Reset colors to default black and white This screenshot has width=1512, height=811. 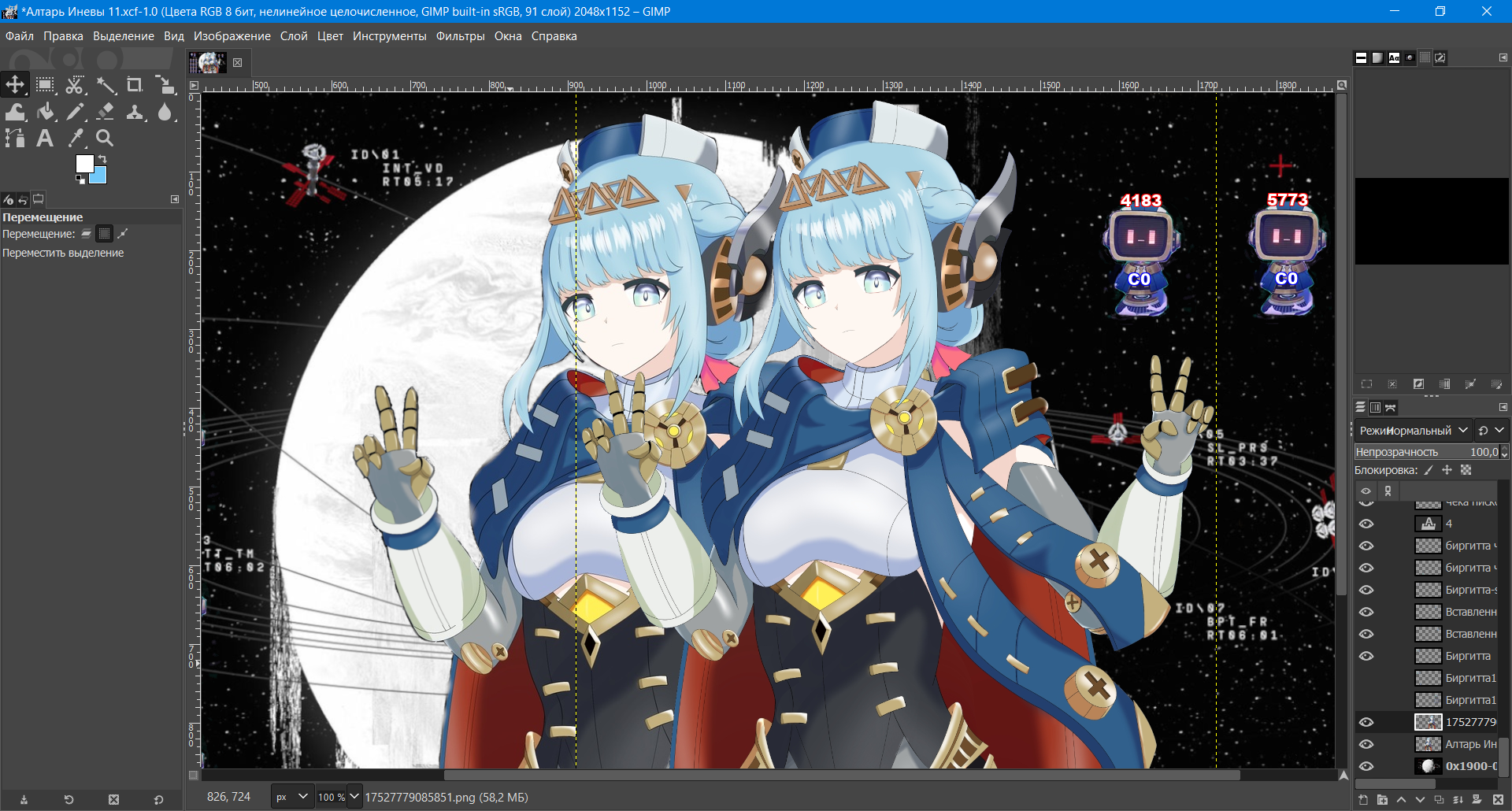click(80, 180)
